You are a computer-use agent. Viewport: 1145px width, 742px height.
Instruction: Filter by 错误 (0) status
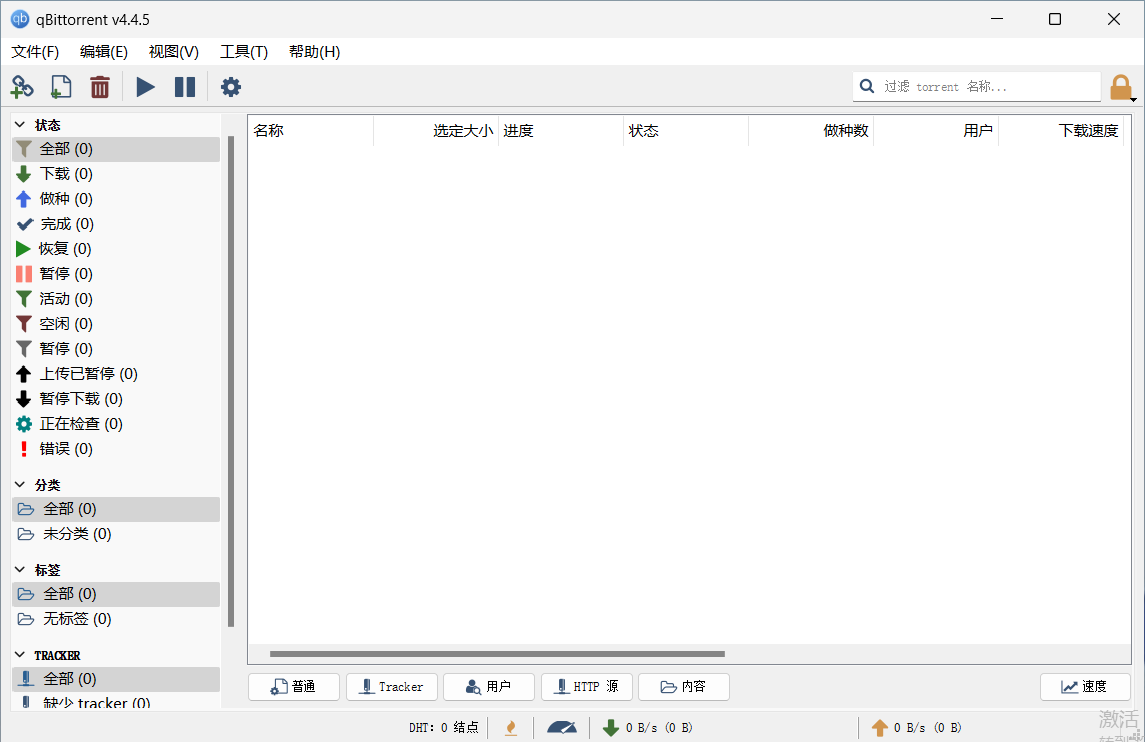116,448
